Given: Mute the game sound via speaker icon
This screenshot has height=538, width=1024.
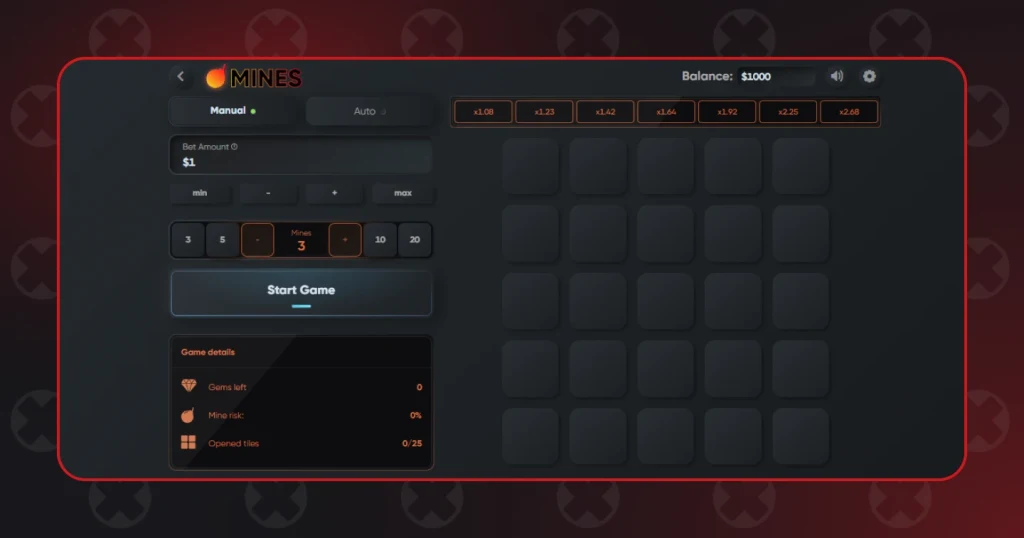Looking at the screenshot, I should pos(837,76).
